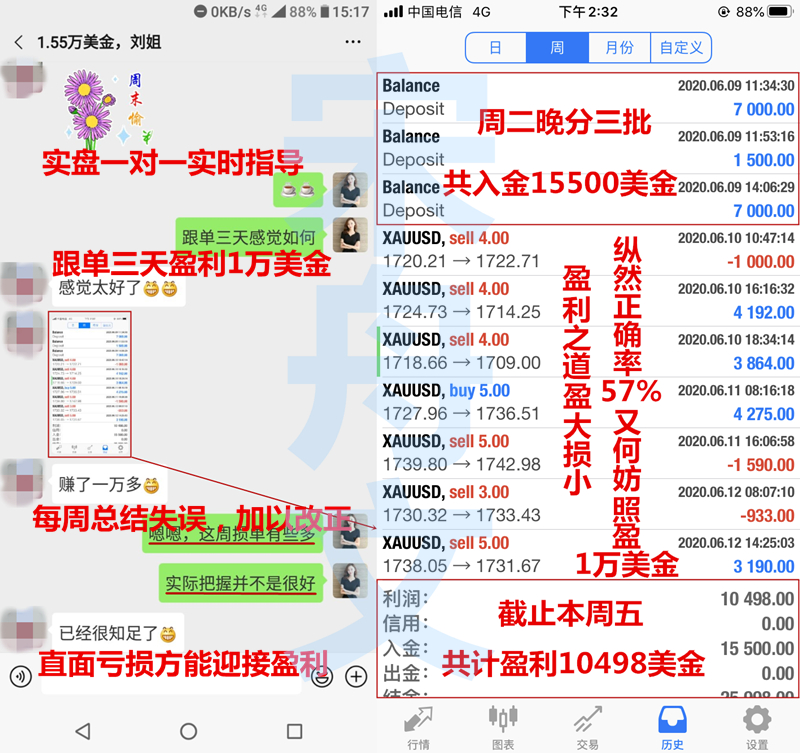Image resolution: width=800 pixels, height=753 pixels.
Task: Open the XAUUSD sell 3.00 trade -933.00
Action: (x=588, y=504)
